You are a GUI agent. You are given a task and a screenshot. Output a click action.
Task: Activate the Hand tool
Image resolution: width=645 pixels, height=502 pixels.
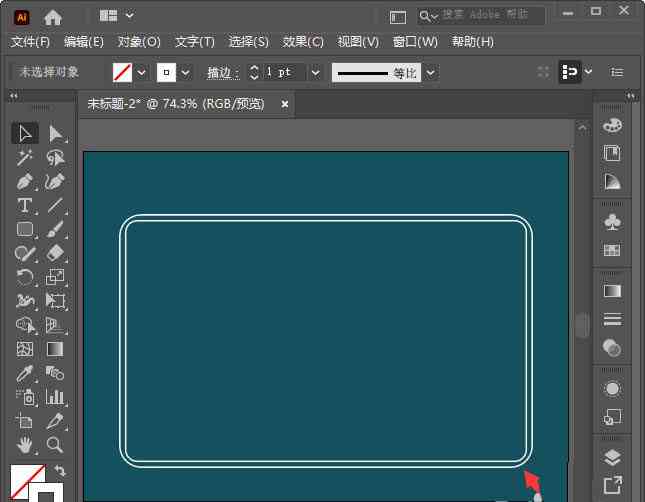[x=25, y=445]
